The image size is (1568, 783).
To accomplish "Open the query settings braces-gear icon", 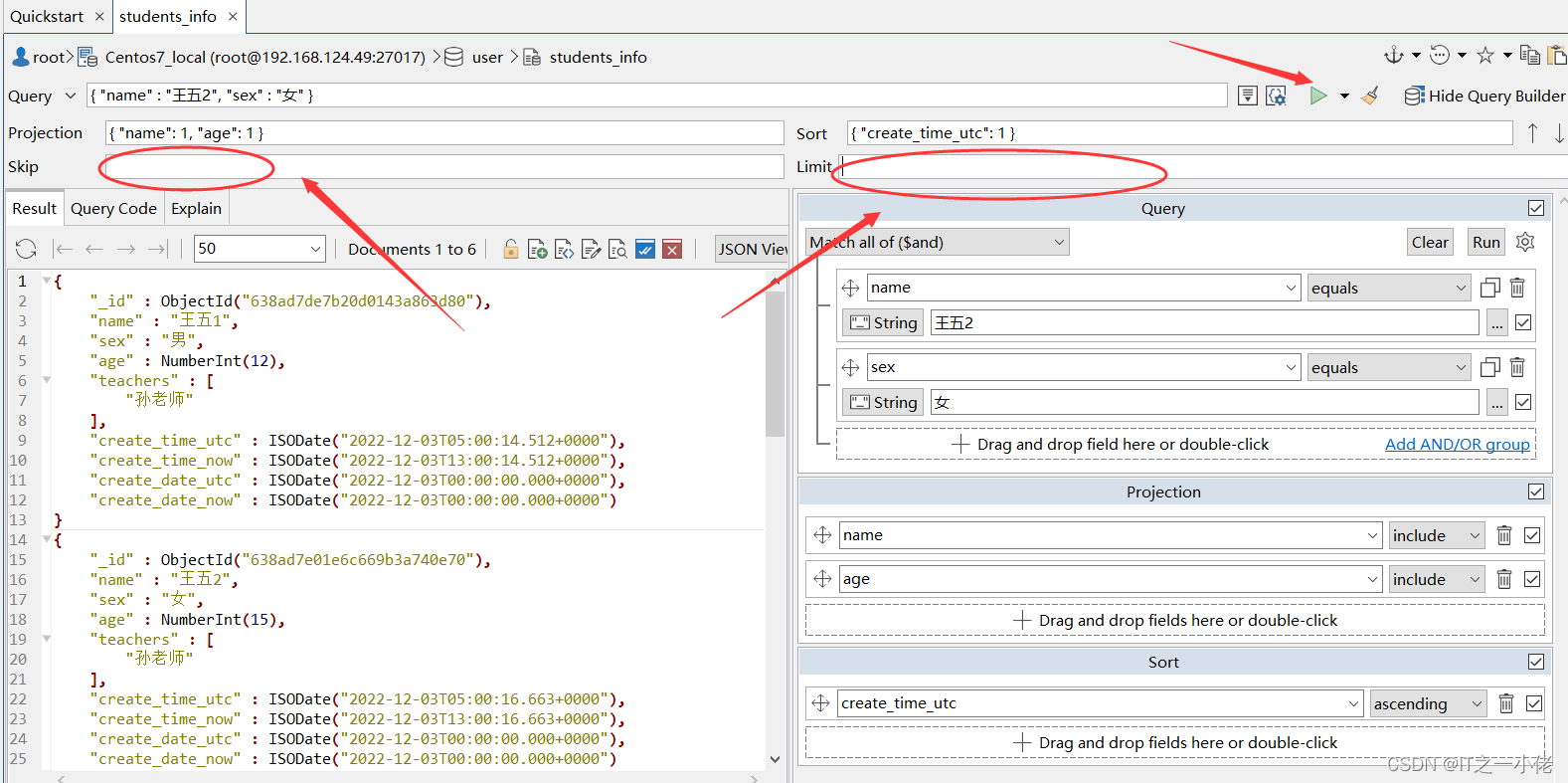I will (1277, 96).
